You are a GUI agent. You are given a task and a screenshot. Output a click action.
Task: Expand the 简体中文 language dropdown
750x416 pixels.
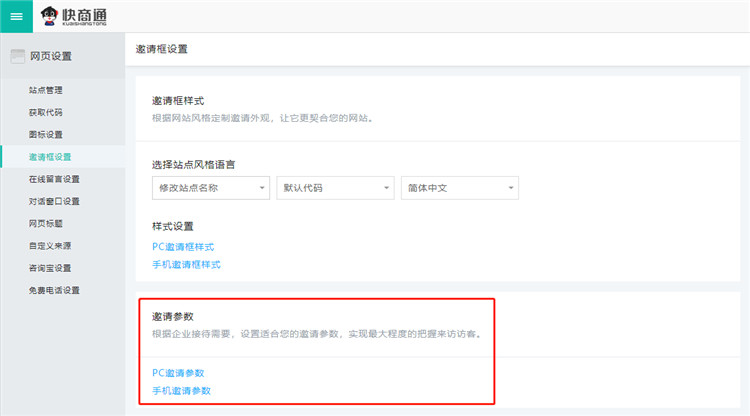click(458, 187)
